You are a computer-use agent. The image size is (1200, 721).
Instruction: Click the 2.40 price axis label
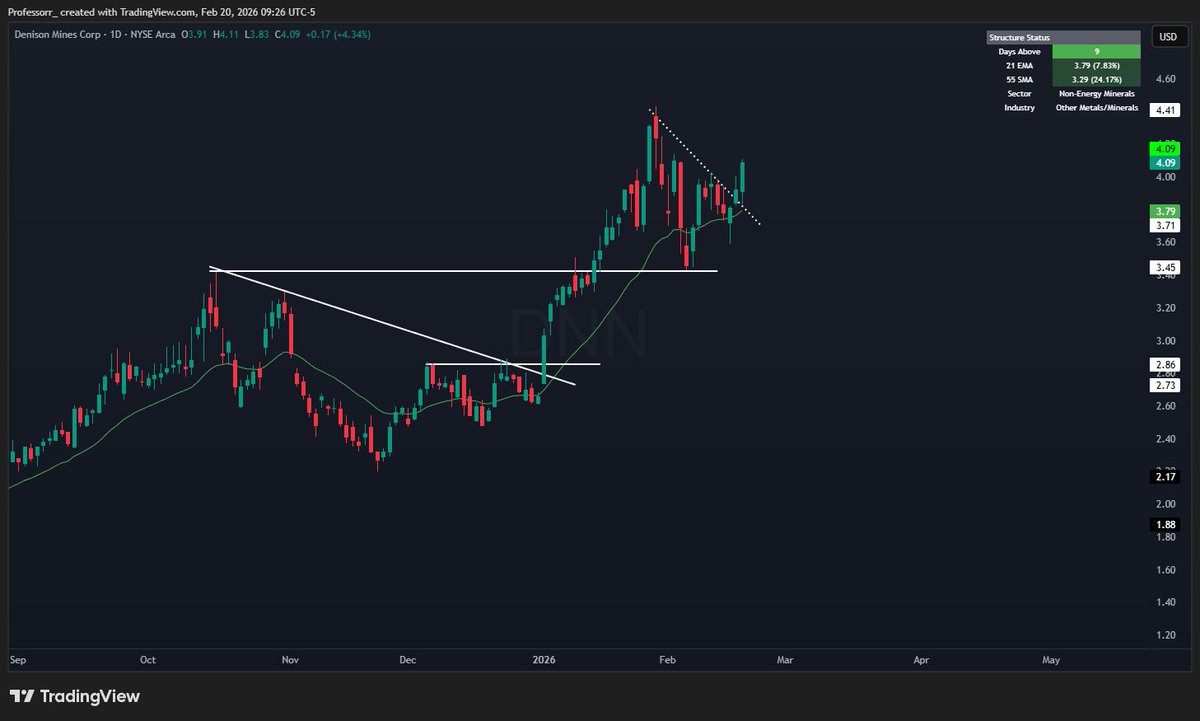pos(1165,439)
